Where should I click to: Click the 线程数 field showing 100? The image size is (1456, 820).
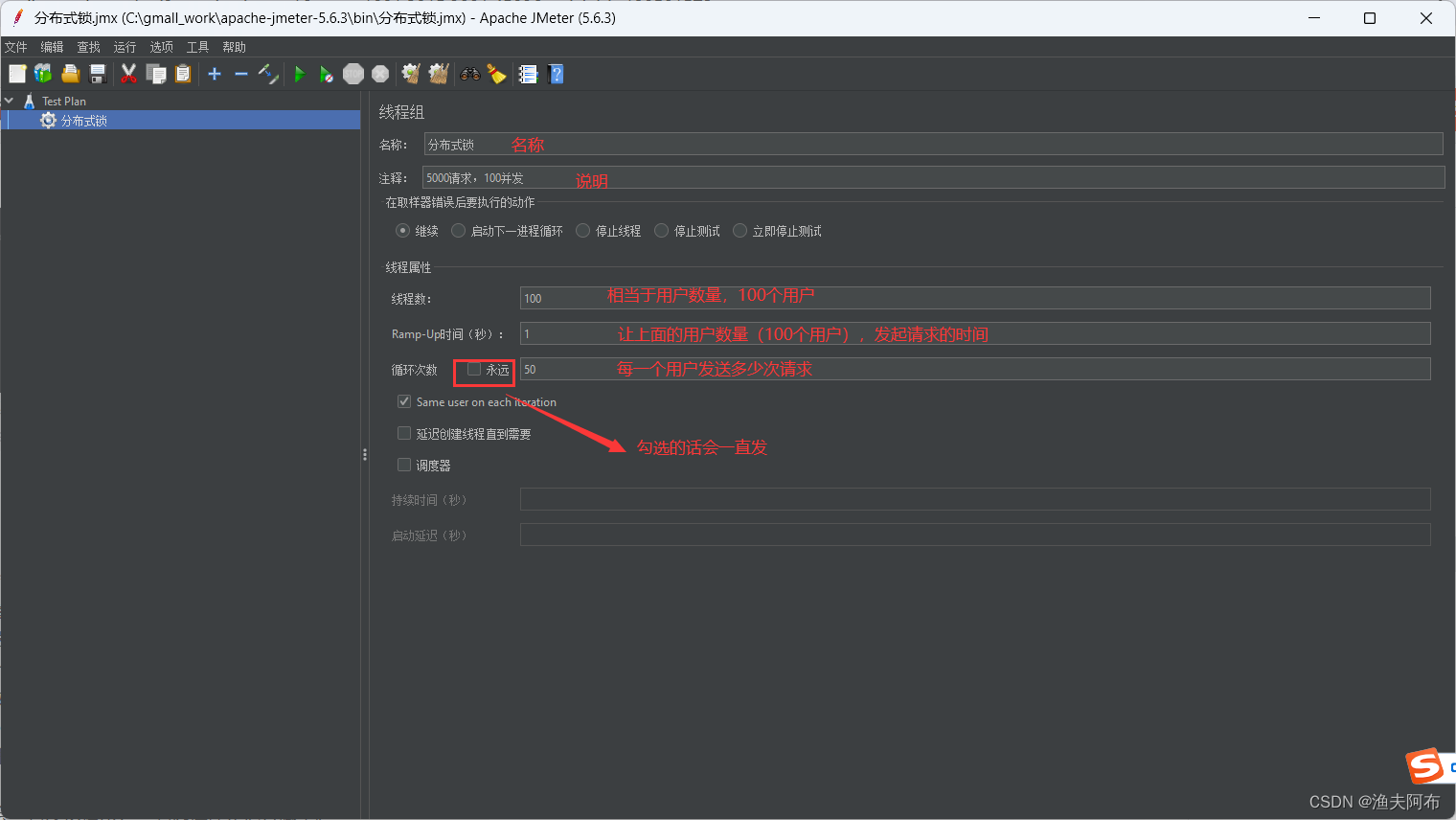pyautogui.click(x=975, y=298)
